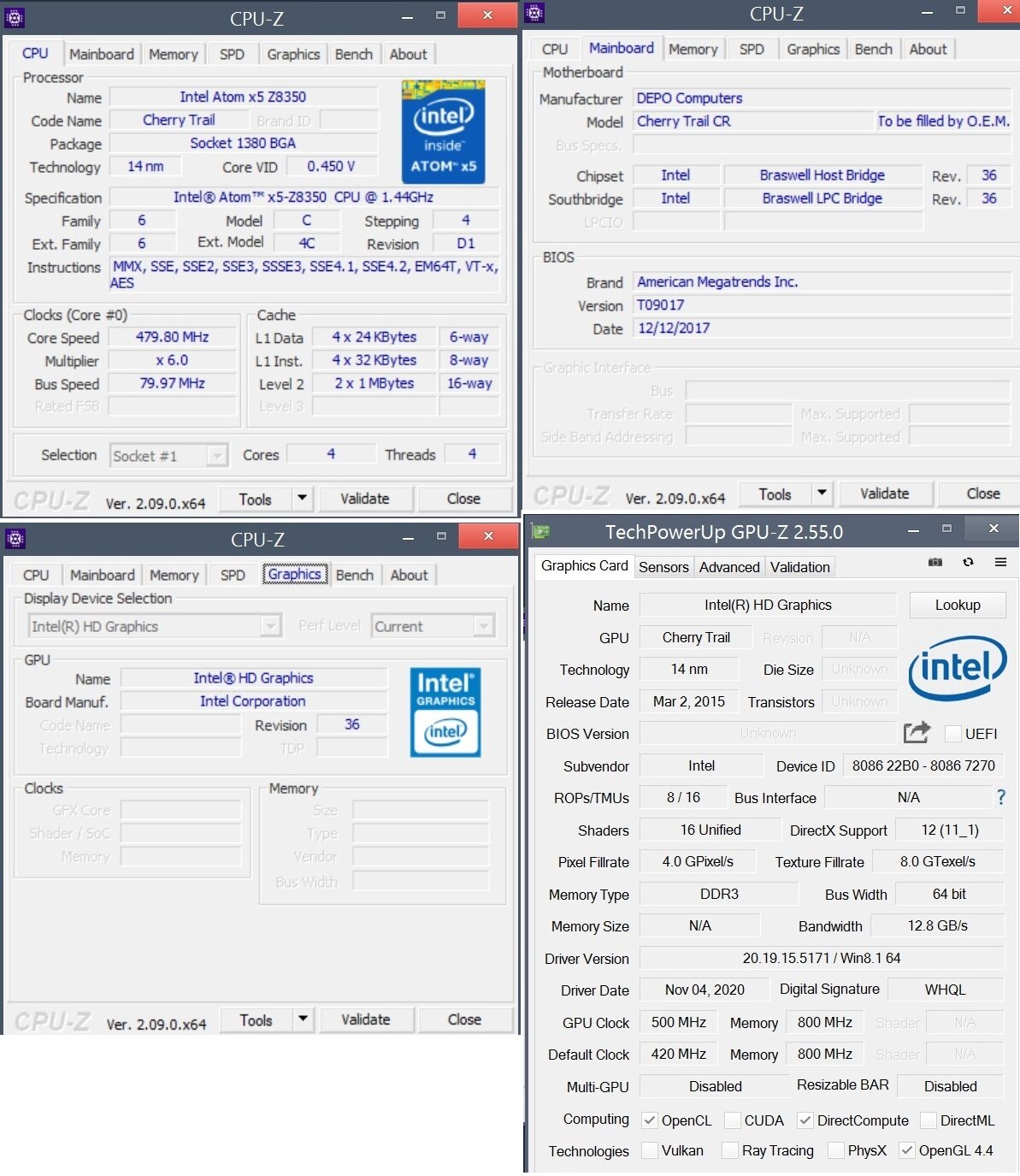Image resolution: width=1020 pixels, height=1176 pixels.
Task: Open the GPU-Z hamburger menu
Action: point(1000,562)
